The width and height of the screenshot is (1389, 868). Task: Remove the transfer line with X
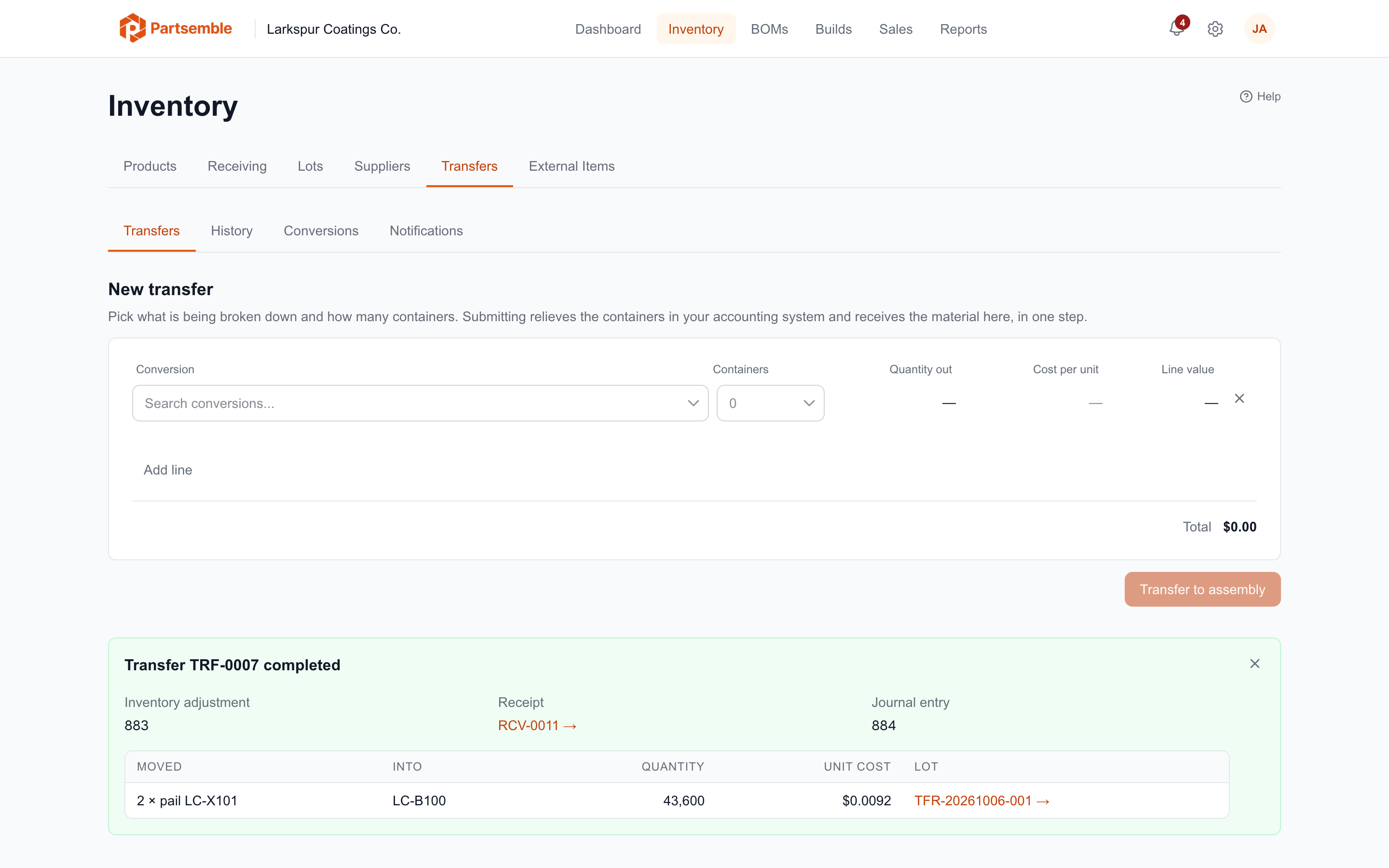(1240, 398)
